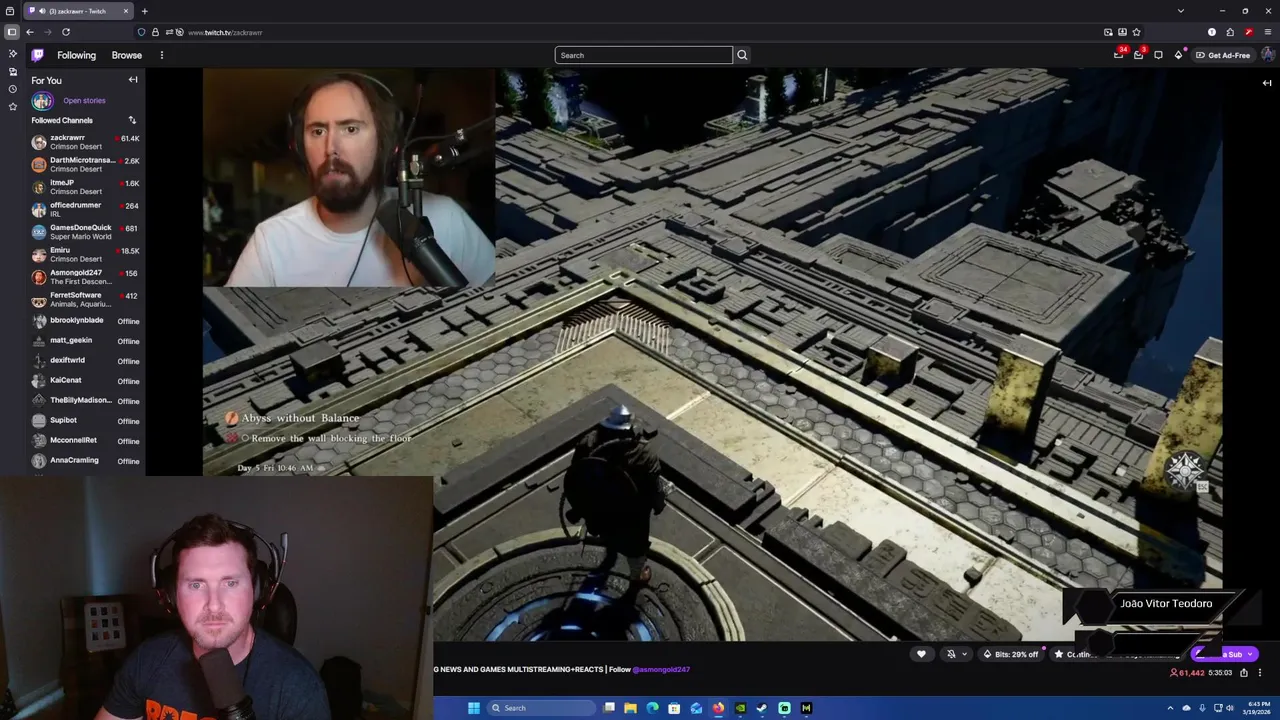Open a new browser tab
1280x720 pixels.
(144, 11)
